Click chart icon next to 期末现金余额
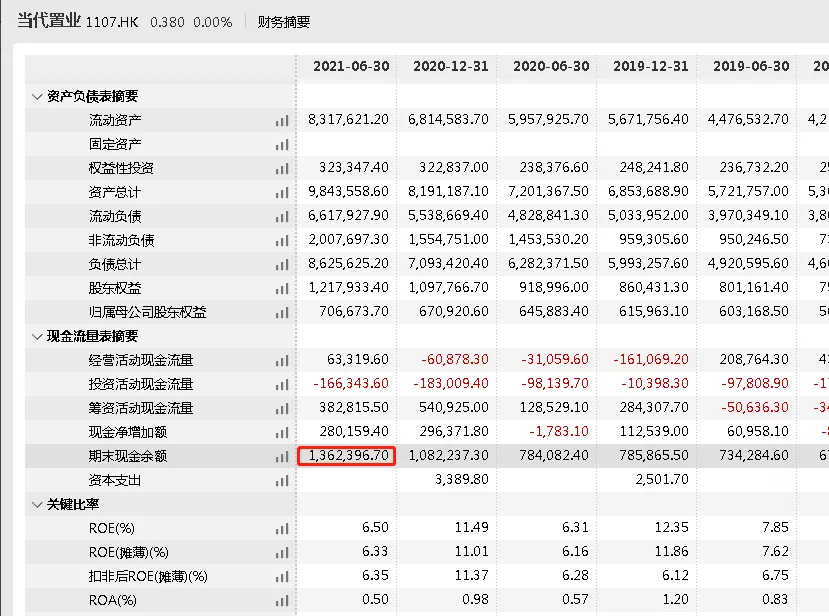The height and width of the screenshot is (616, 829). click(x=282, y=456)
